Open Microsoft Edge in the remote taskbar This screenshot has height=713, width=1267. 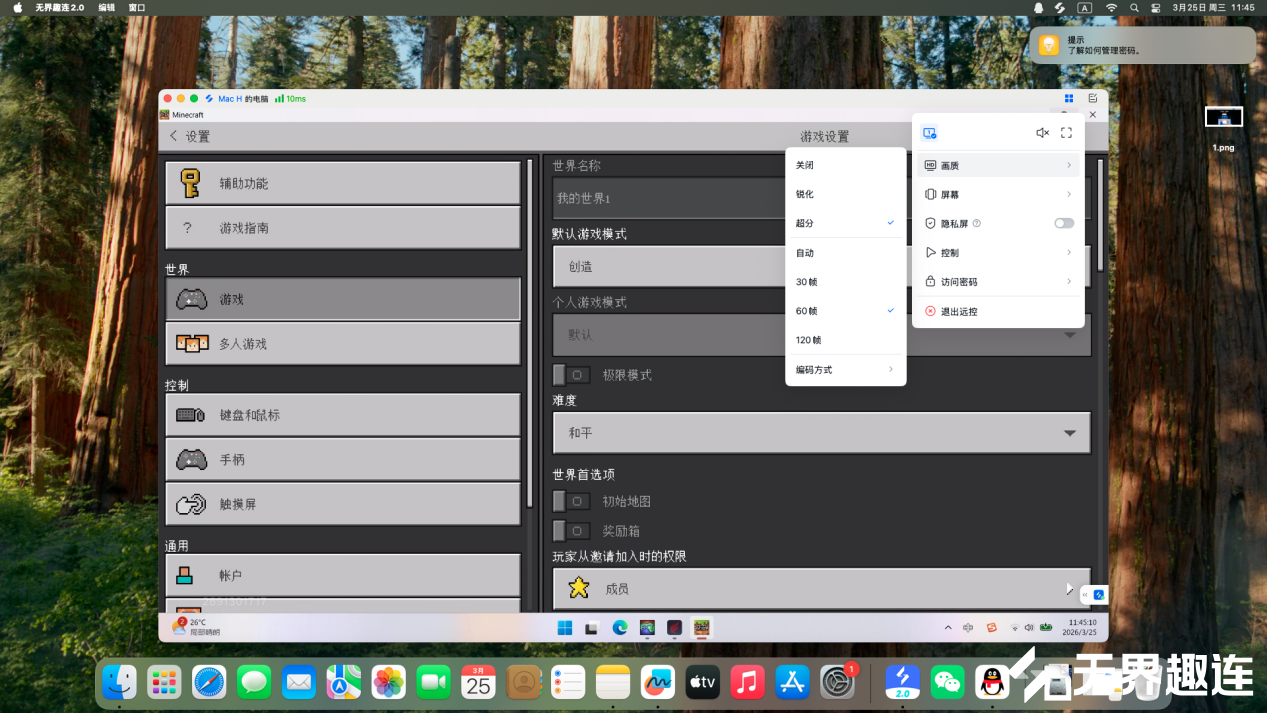tap(620, 627)
